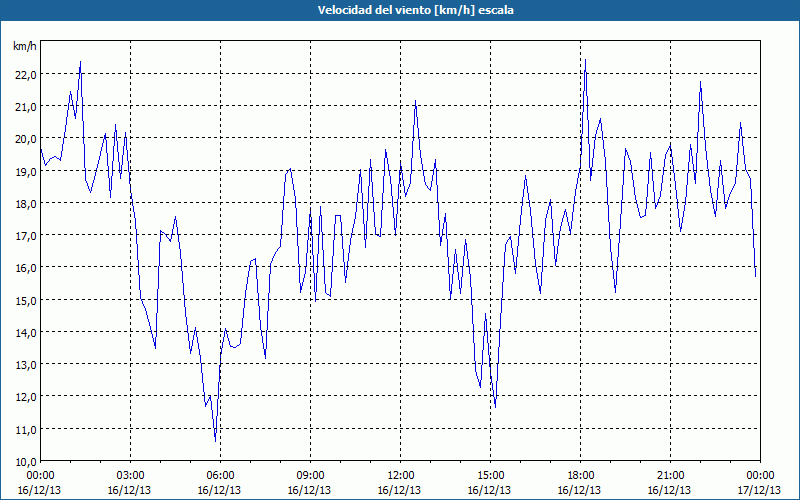Click the 17/12/13 date label

click(759, 490)
